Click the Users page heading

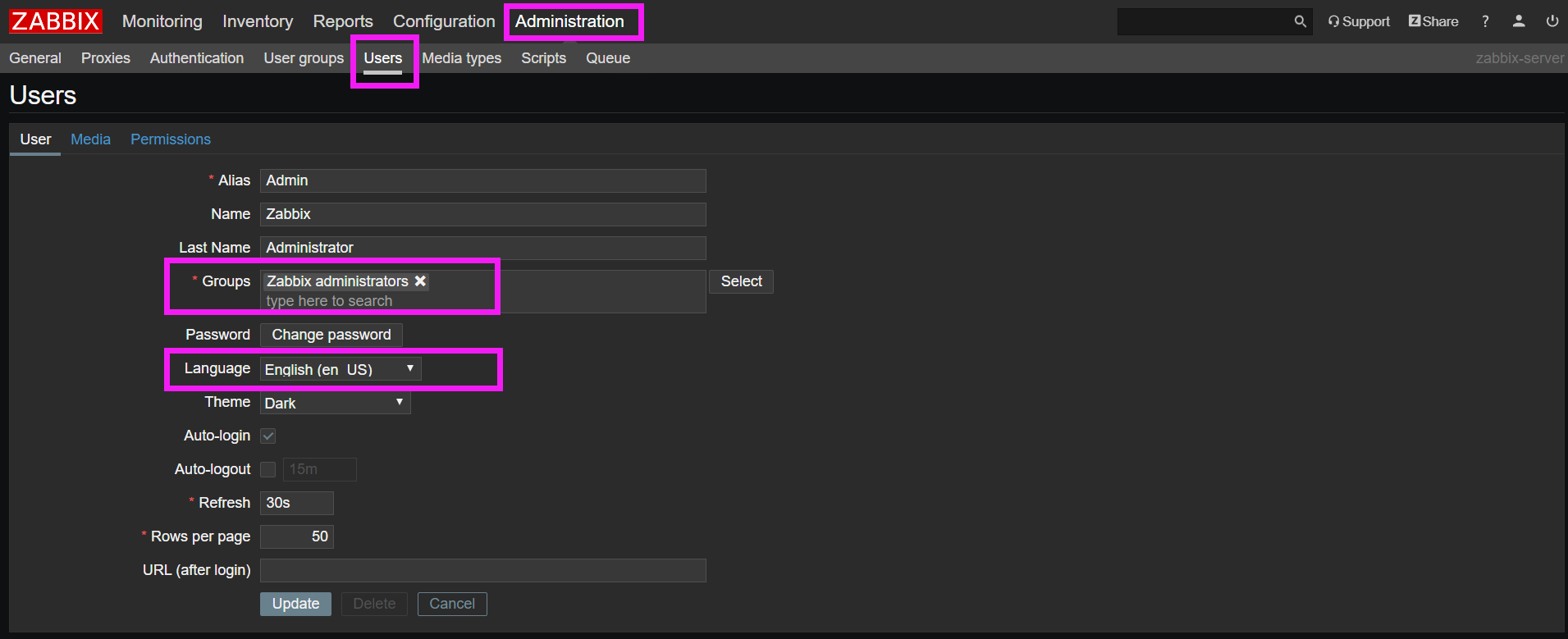[43, 95]
